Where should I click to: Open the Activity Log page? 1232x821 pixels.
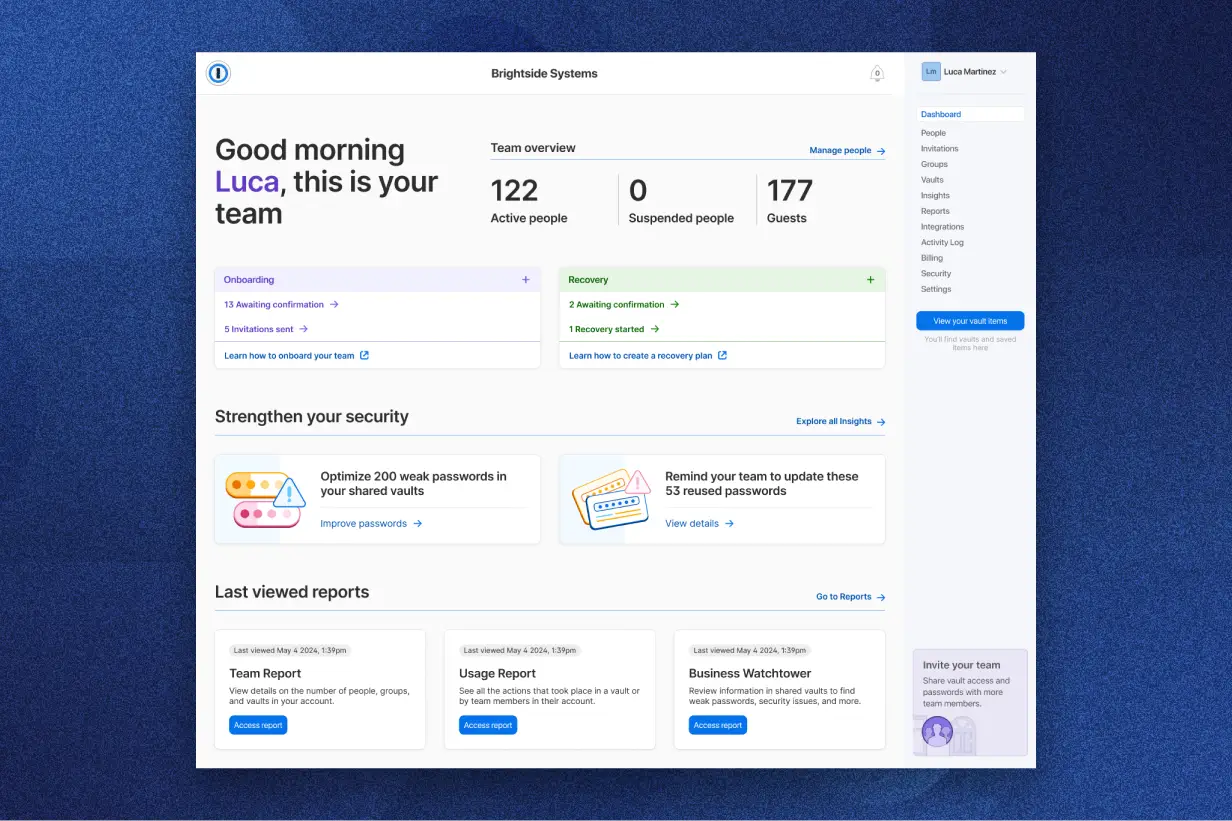(x=941, y=242)
